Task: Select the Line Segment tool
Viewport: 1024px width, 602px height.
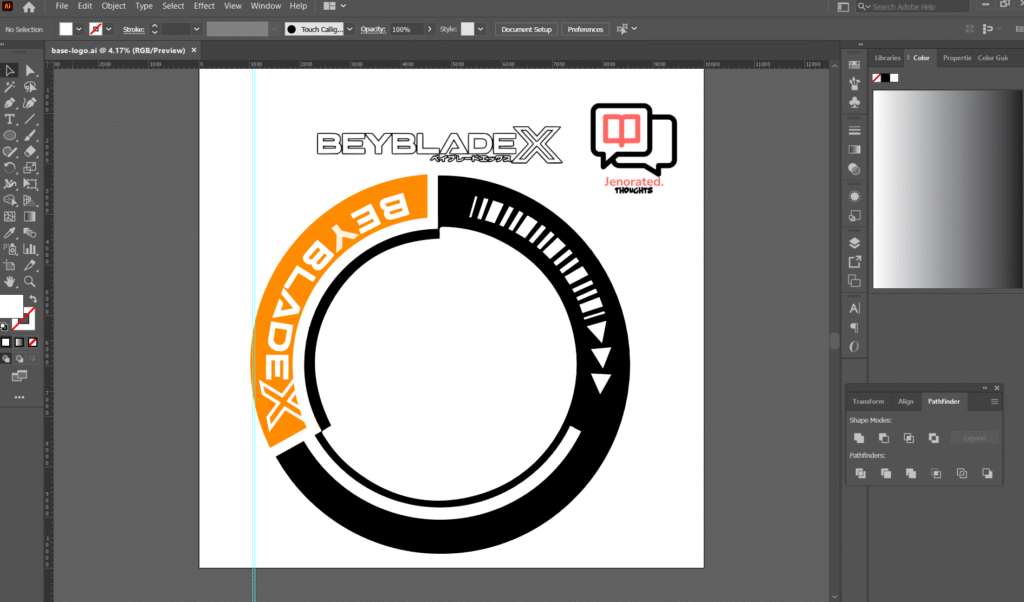Action: (x=30, y=119)
